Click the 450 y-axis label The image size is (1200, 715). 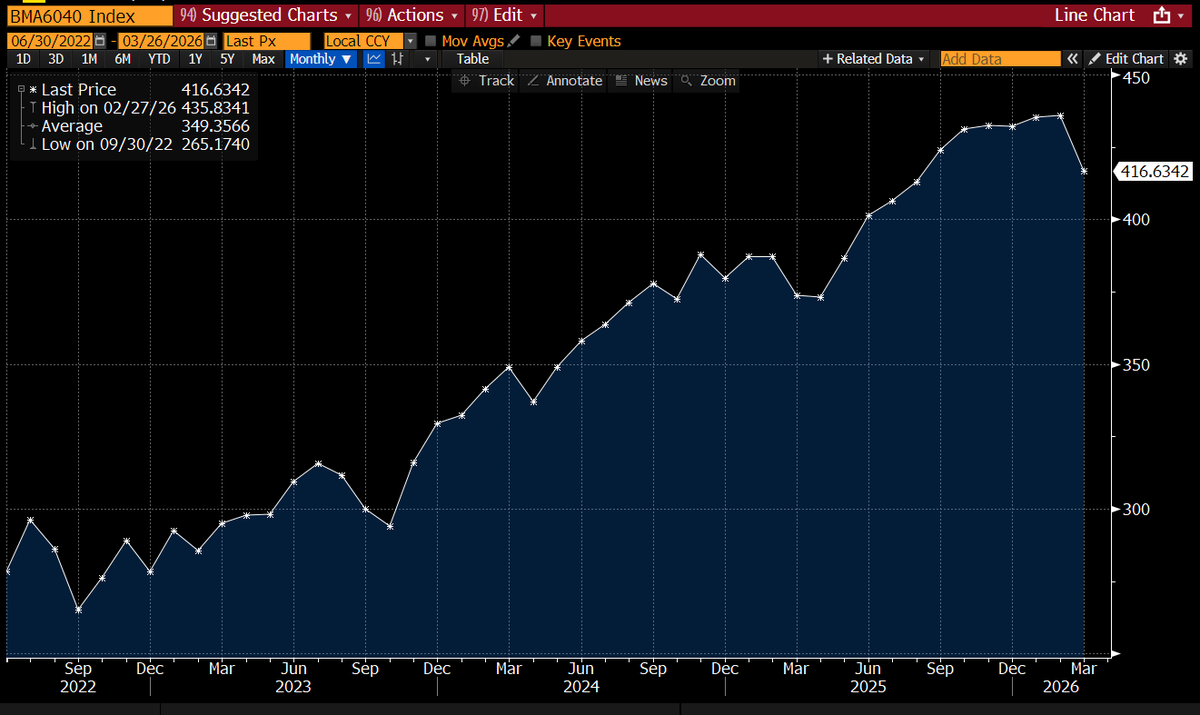pyautogui.click(x=1138, y=77)
